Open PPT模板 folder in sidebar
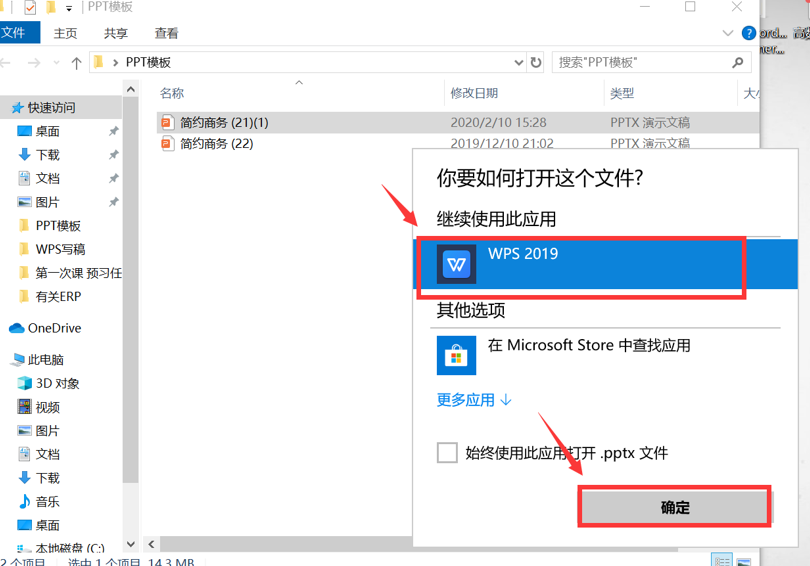This screenshot has height=566, width=810. [58, 226]
